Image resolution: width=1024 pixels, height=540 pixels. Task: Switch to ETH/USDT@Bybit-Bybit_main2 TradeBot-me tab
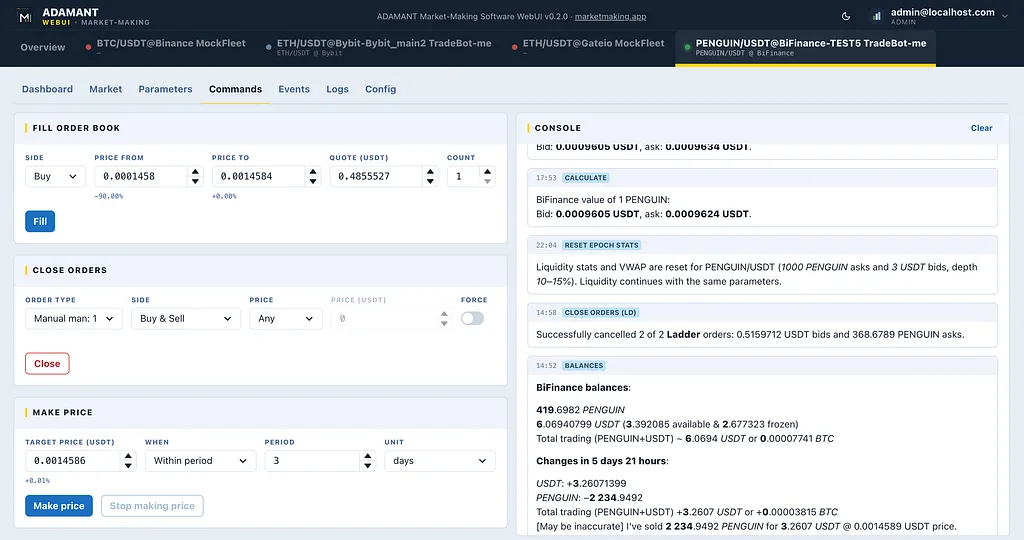[379, 47]
